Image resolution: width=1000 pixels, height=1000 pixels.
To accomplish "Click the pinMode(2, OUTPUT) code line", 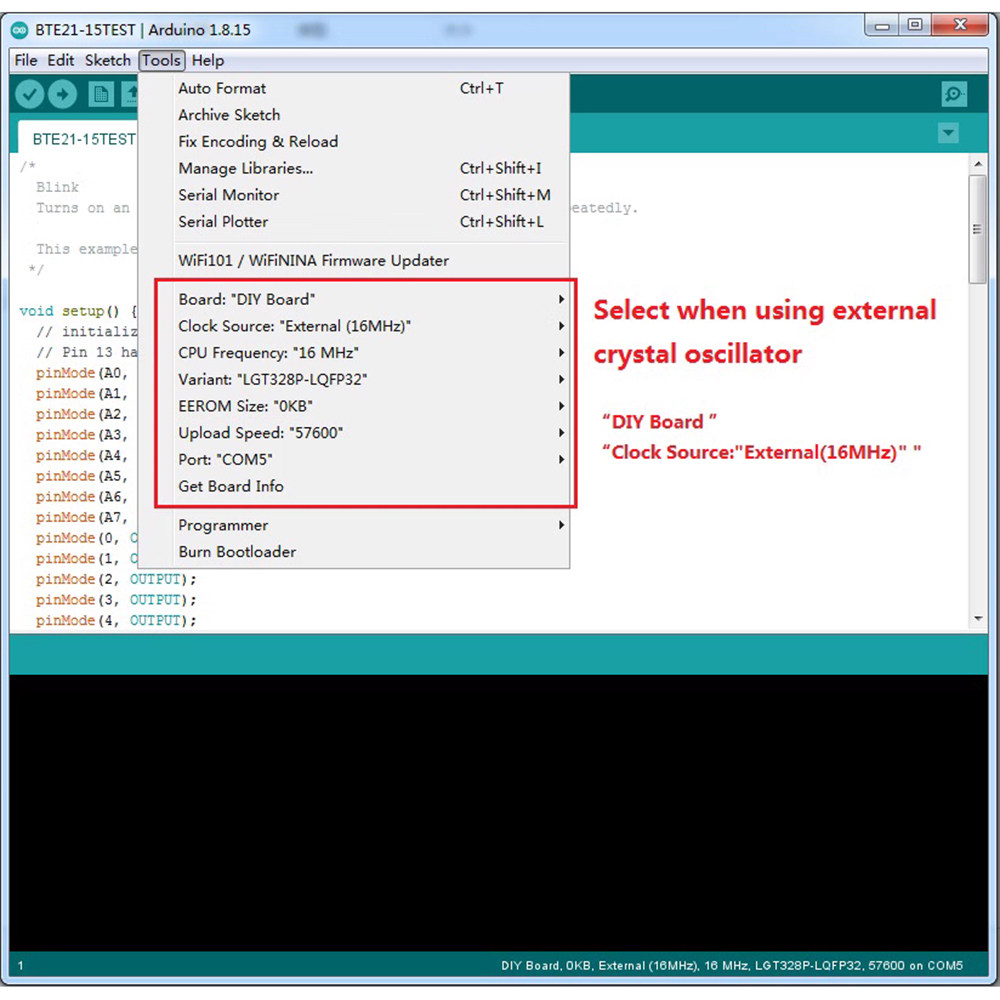I will 116,579.
